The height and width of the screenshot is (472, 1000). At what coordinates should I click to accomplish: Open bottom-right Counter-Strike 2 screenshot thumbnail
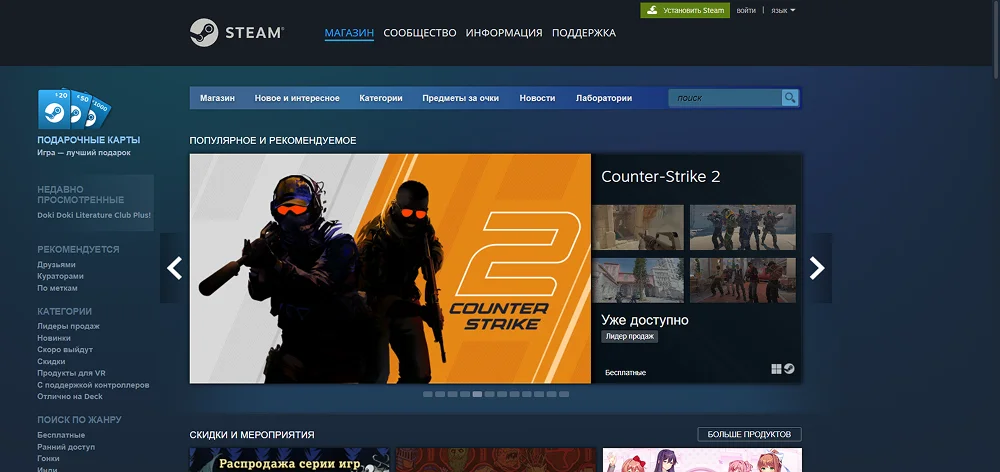click(743, 280)
